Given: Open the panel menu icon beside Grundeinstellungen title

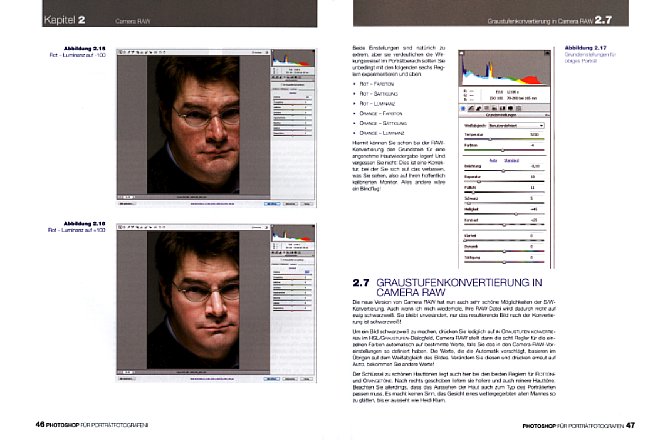Looking at the screenshot, I should 547,115.
